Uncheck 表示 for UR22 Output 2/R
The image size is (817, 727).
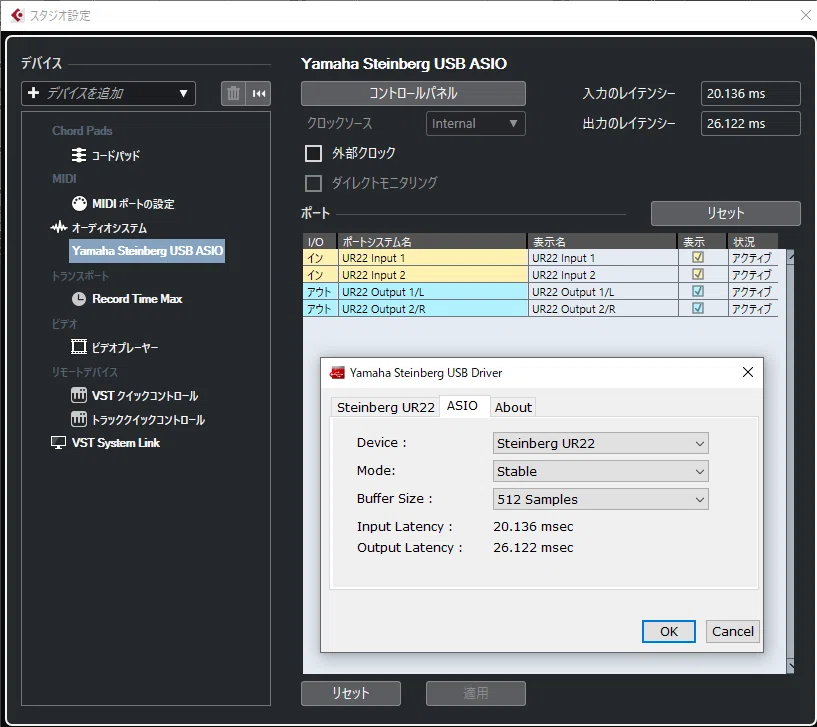698,308
